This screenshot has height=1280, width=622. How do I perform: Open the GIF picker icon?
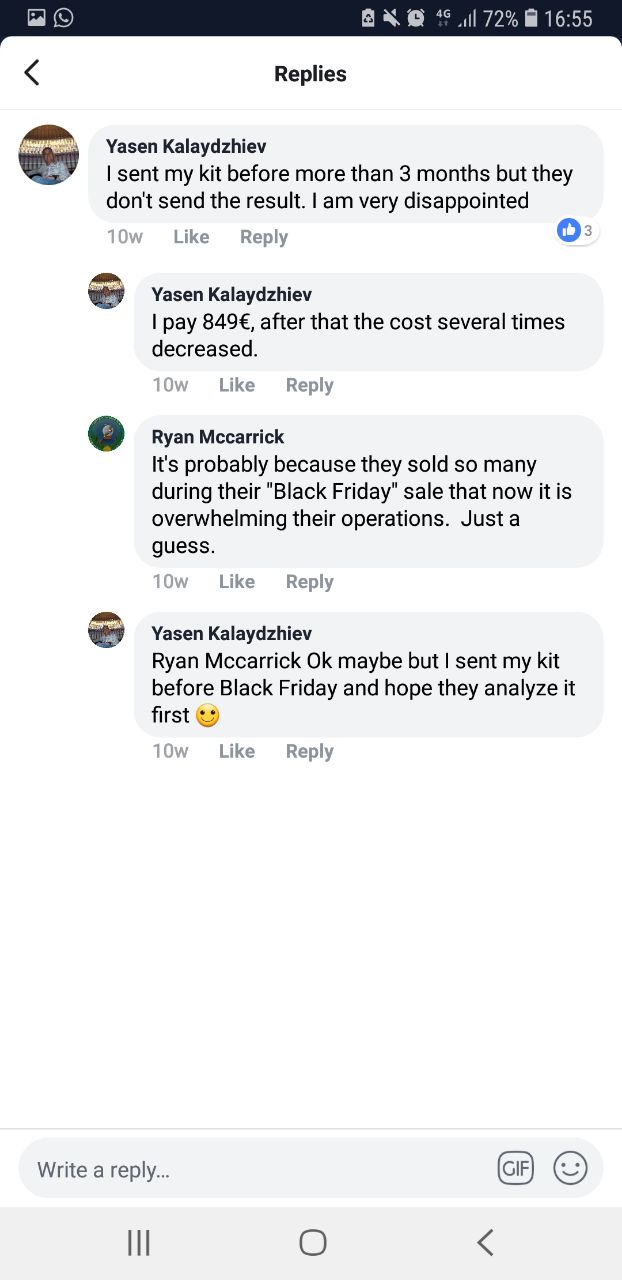(515, 1167)
